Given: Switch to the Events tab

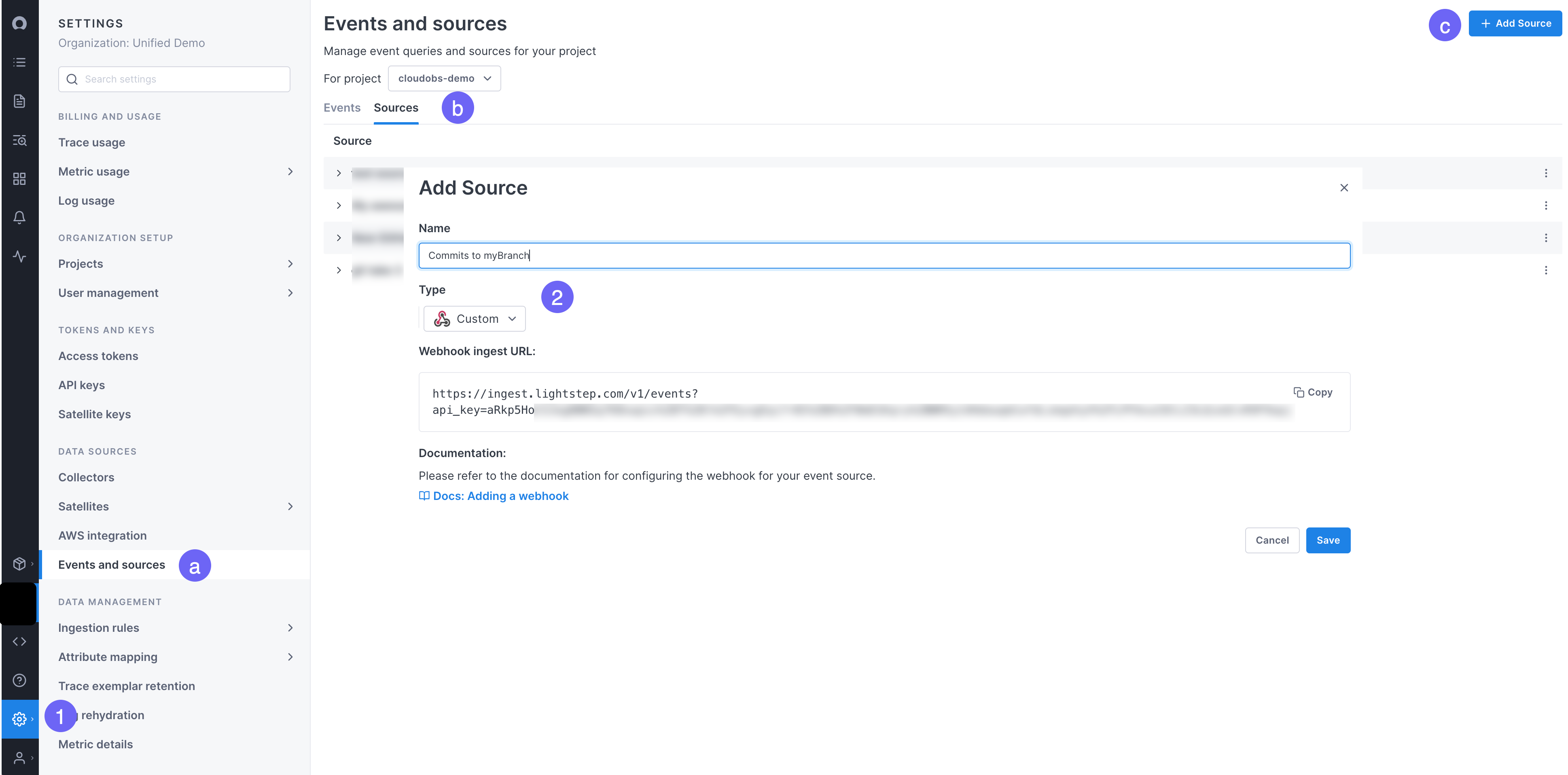Looking at the screenshot, I should [341, 107].
